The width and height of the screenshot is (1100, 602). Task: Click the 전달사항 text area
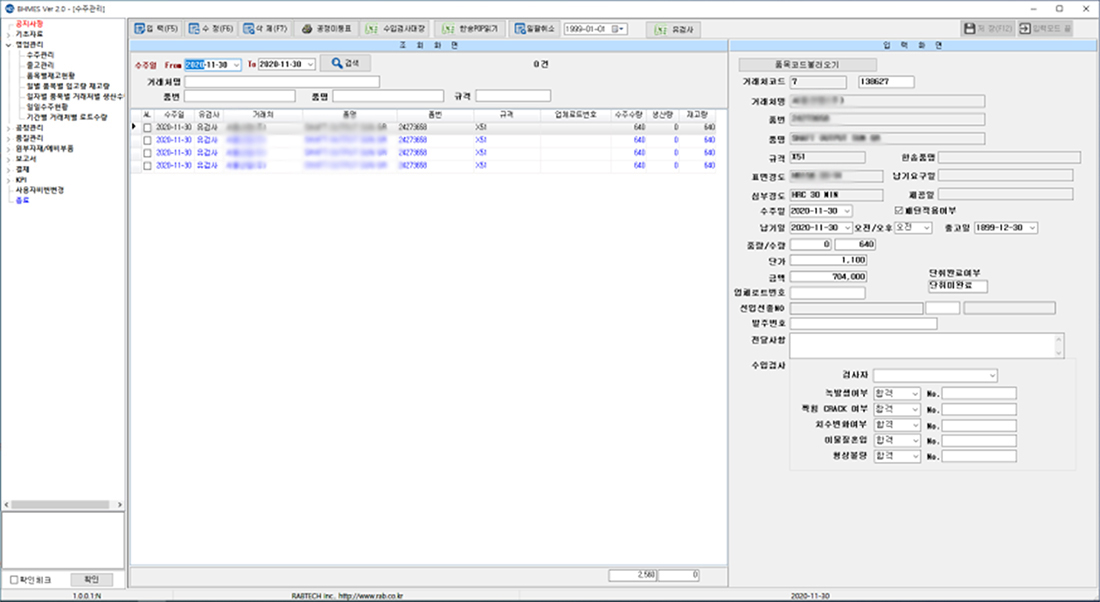[x=927, y=346]
